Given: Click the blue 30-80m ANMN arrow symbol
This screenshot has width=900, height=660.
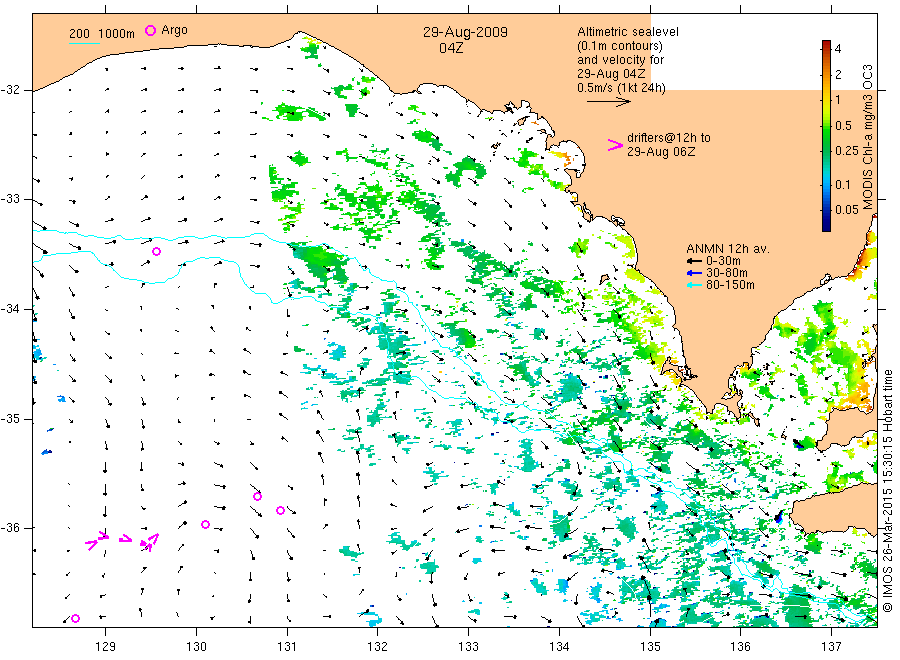Looking at the screenshot, I should click(x=695, y=273).
